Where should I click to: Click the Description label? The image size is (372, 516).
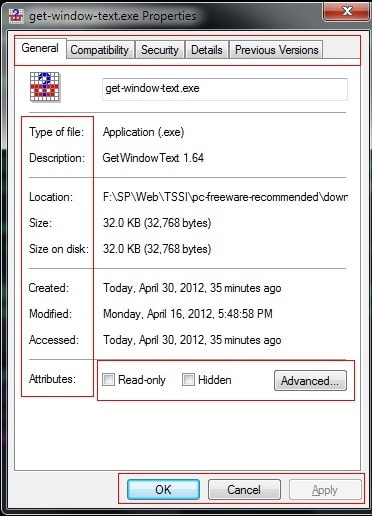pyautogui.click(x=57, y=158)
